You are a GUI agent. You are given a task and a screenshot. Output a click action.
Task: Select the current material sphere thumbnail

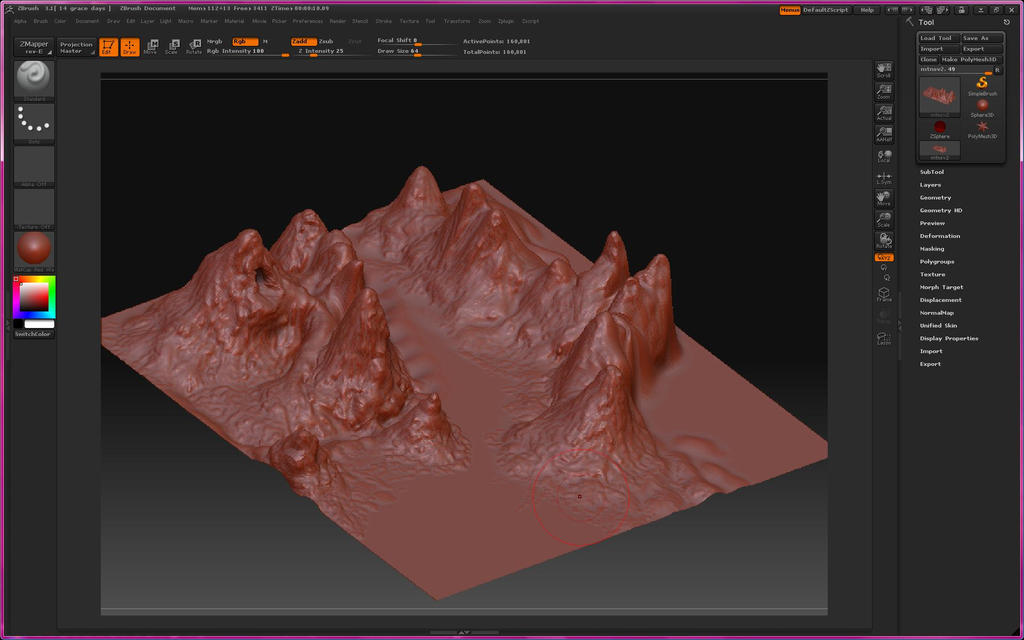[x=33, y=247]
